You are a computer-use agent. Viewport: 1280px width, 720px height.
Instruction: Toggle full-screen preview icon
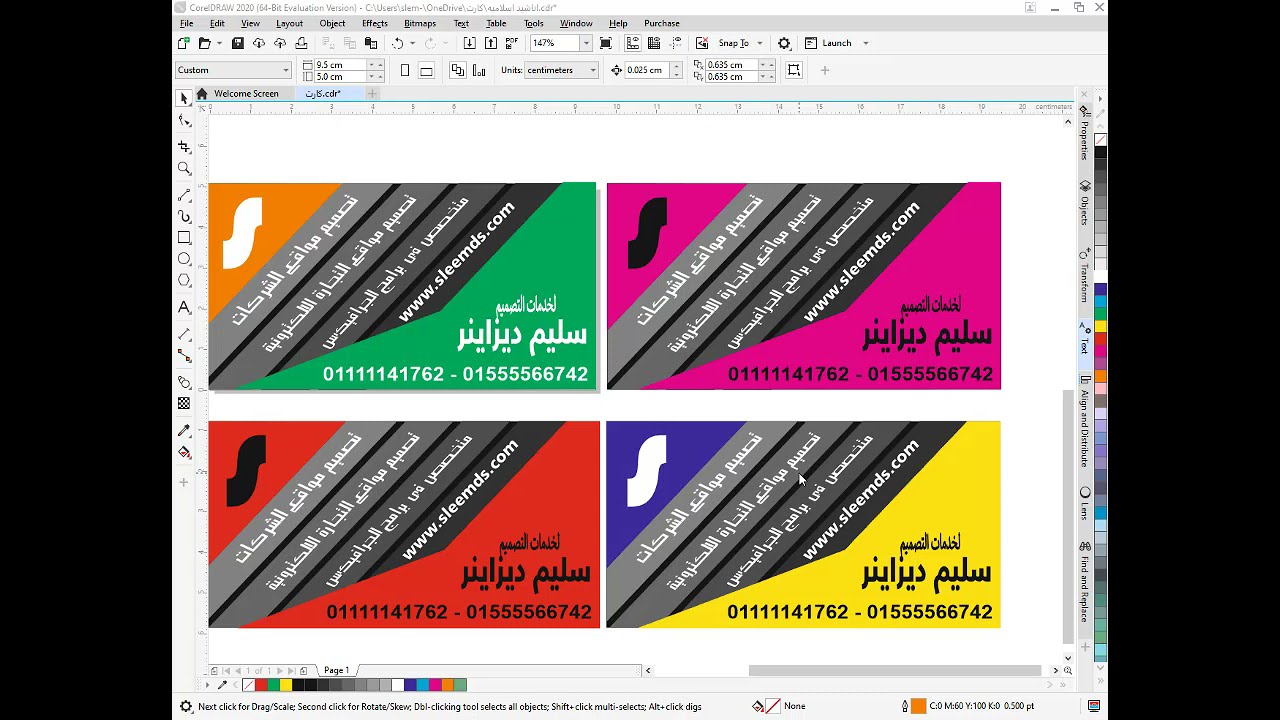[x=605, y=43]
